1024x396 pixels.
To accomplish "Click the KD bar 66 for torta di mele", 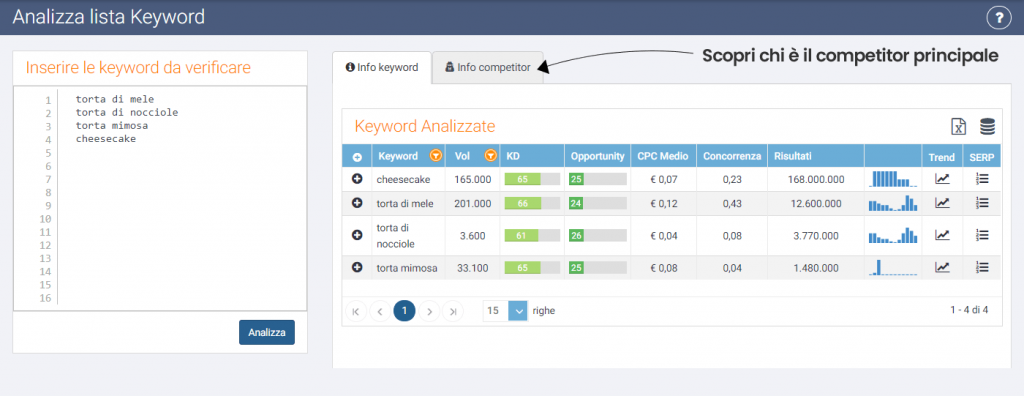I will click(x=532, y=203).
